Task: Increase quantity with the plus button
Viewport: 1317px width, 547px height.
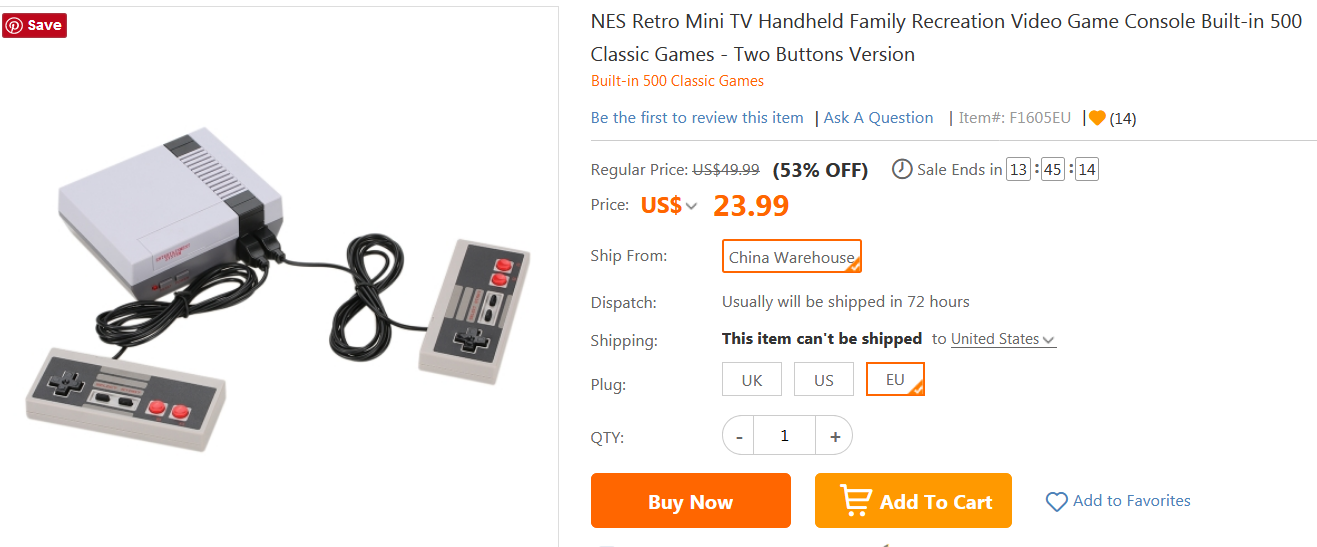Action: pyautogui.click(x=834, y=436)
